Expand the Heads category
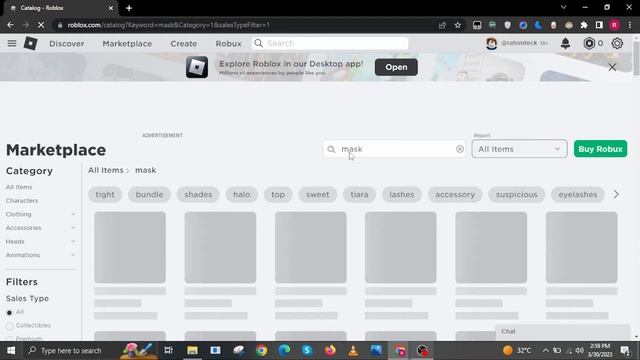The width and height of the screenshot is (640, 360). pos(73,242)
